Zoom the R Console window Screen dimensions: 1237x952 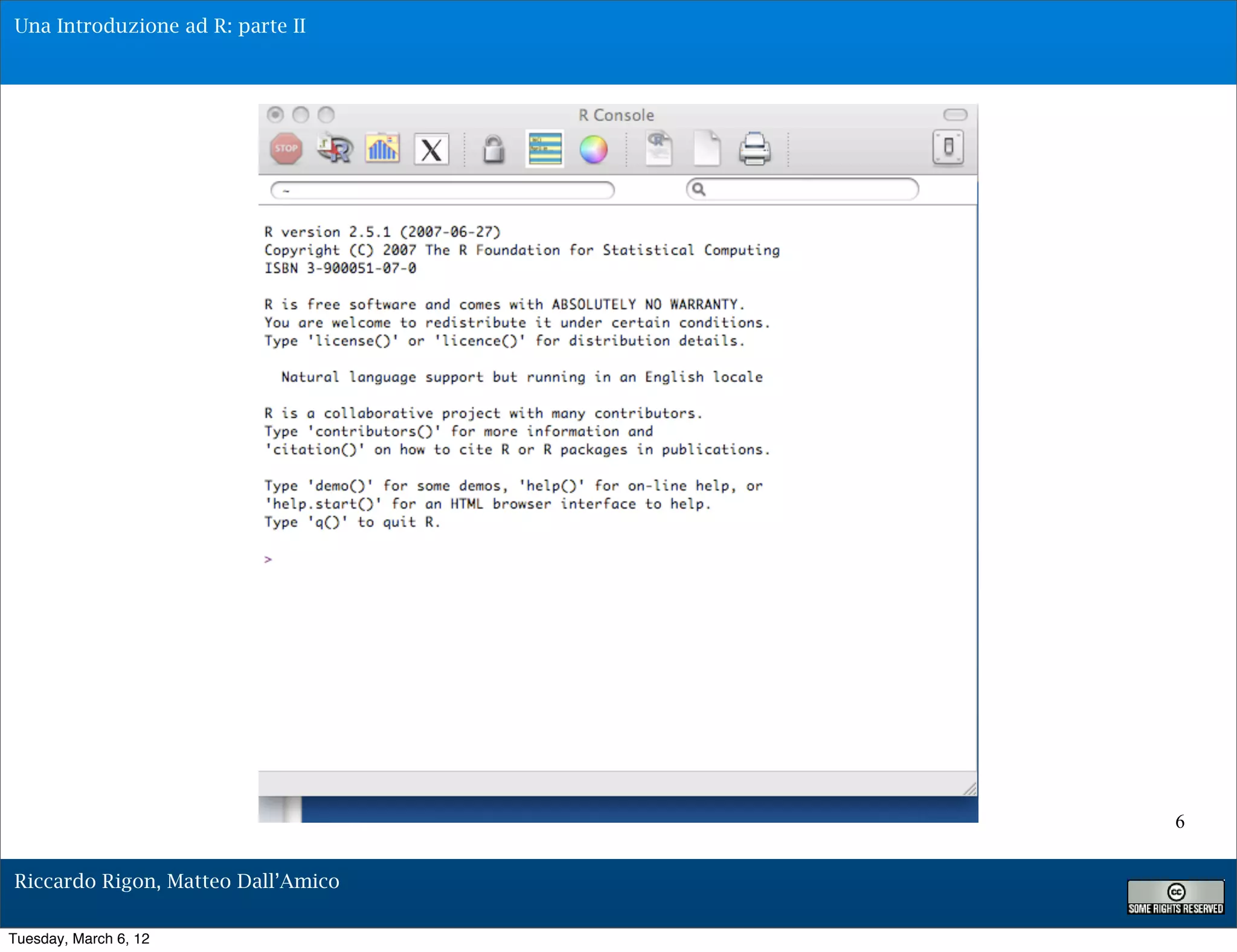(x=326, y=115)
